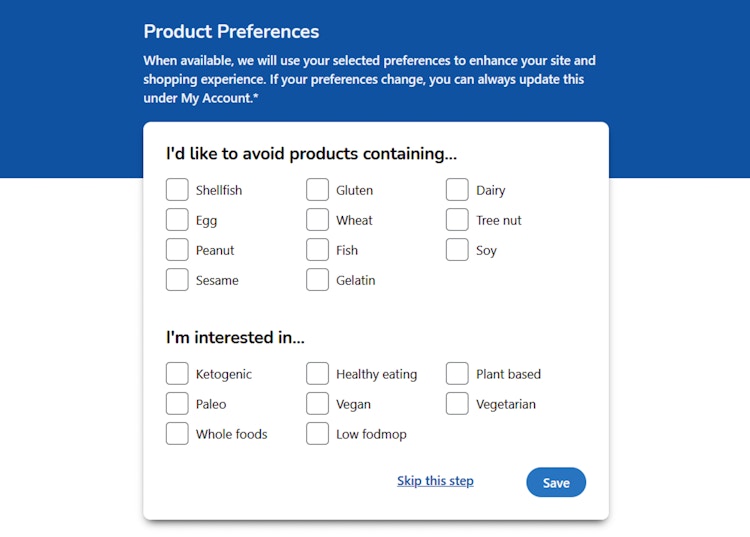Image resolution: width=750 pixels, height=537 pixels.
Task: Tick the Healthy eating checkbox
Action: pos(317,373)
